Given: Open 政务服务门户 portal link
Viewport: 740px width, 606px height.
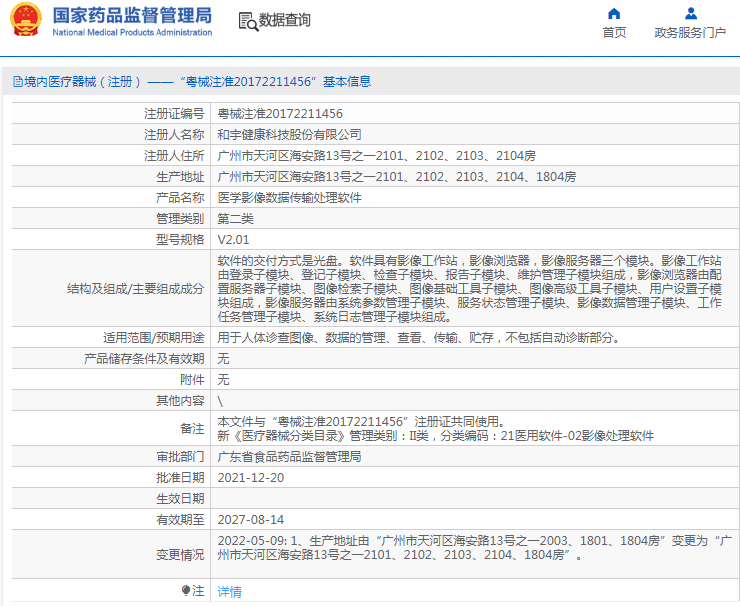Looking at the screenshot, I should coord(690,33).
